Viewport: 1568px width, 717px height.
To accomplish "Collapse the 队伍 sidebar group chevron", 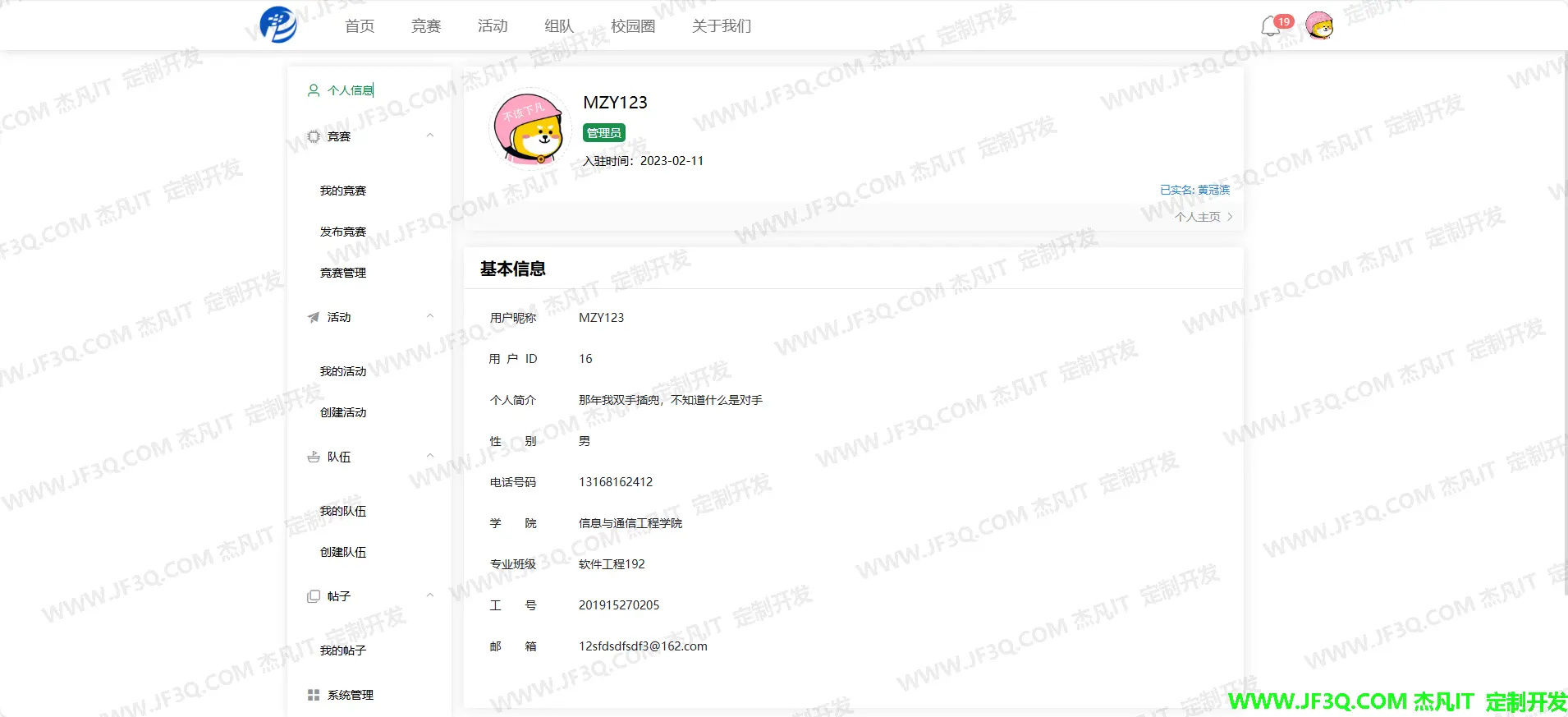I will coord(430,457).
